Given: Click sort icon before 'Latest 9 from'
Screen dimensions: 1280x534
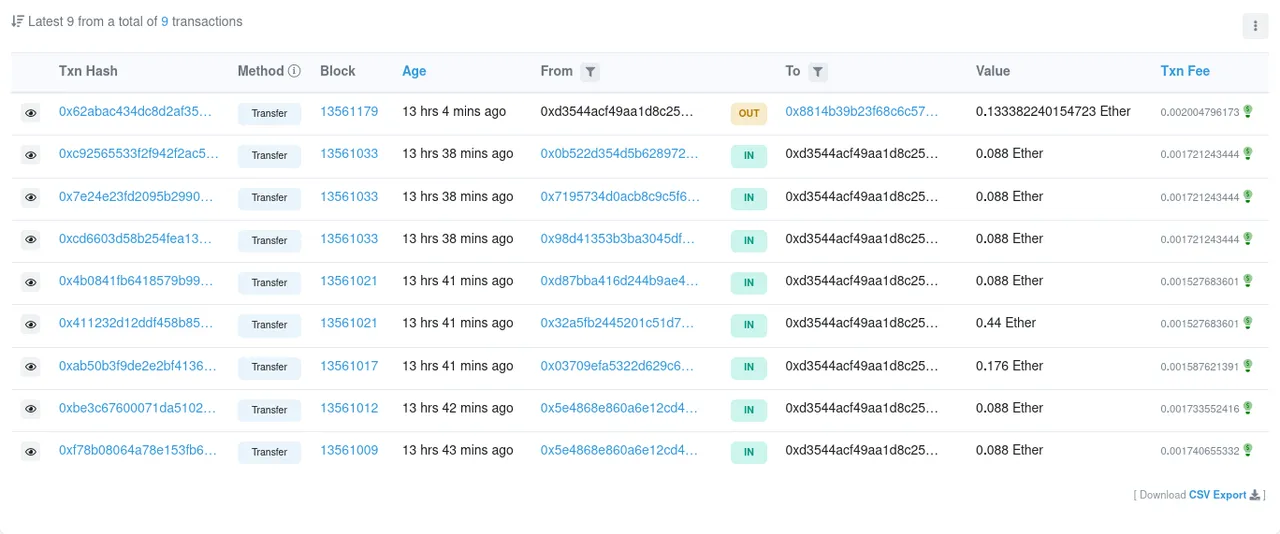Looking at the screenshot, I should (x=17, y=21).
